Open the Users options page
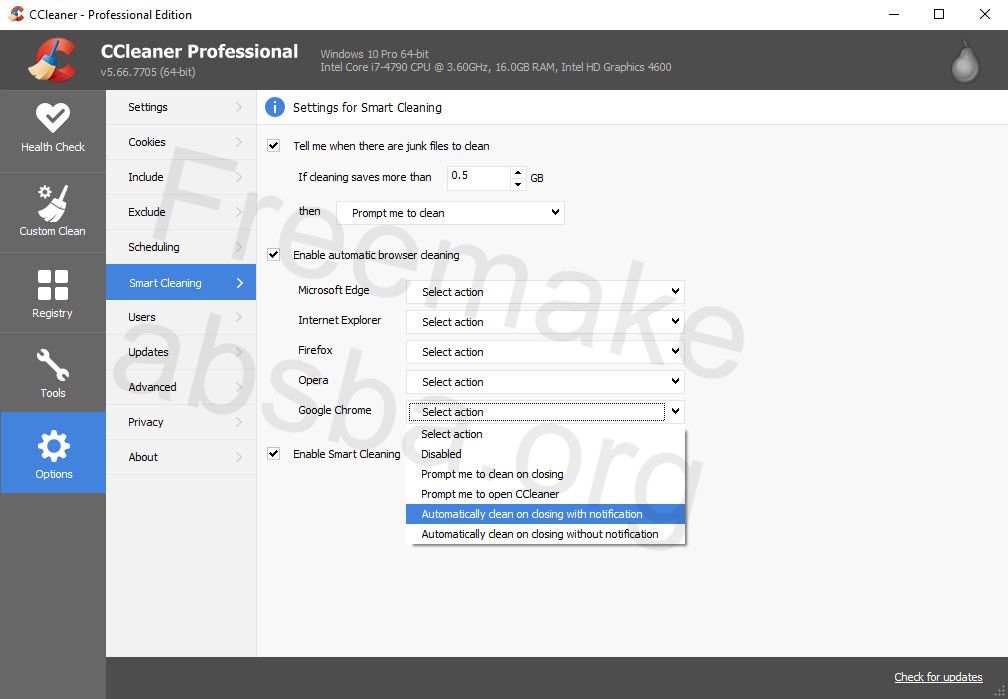Viewport: 1008px width, 699px height. click(x=181, y=317)
